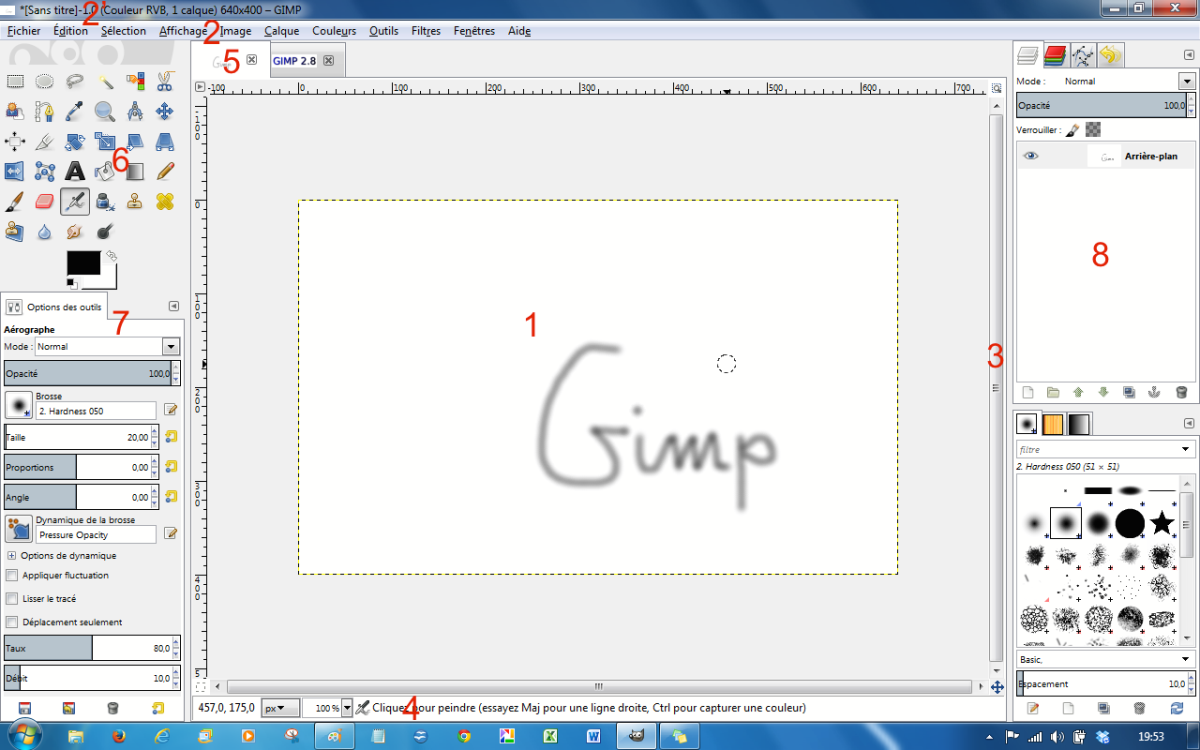Select the Alignment tool

coord(15,141)
